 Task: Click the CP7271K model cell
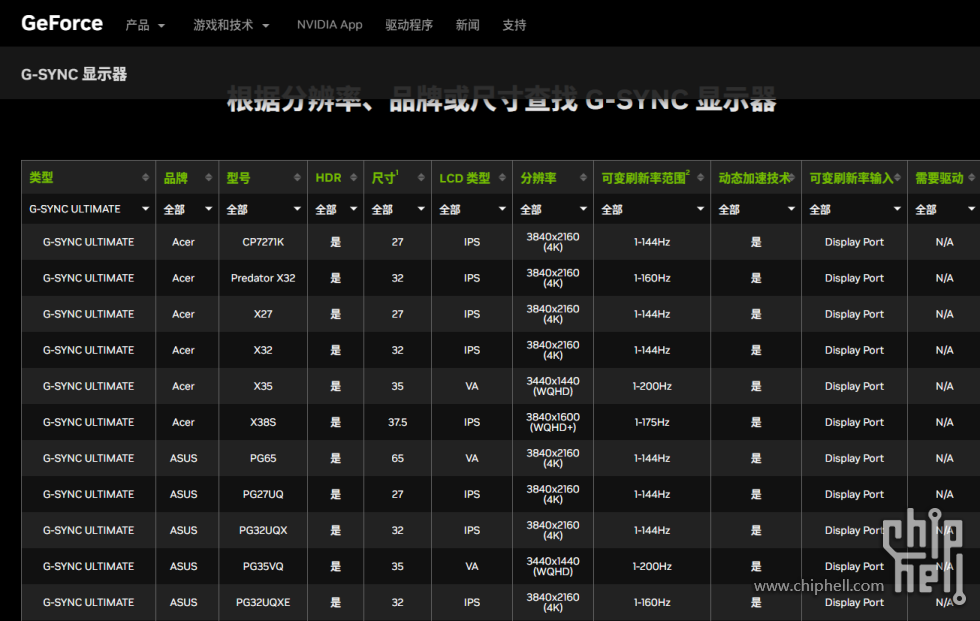pyautogui.click(x=263, y=242)
